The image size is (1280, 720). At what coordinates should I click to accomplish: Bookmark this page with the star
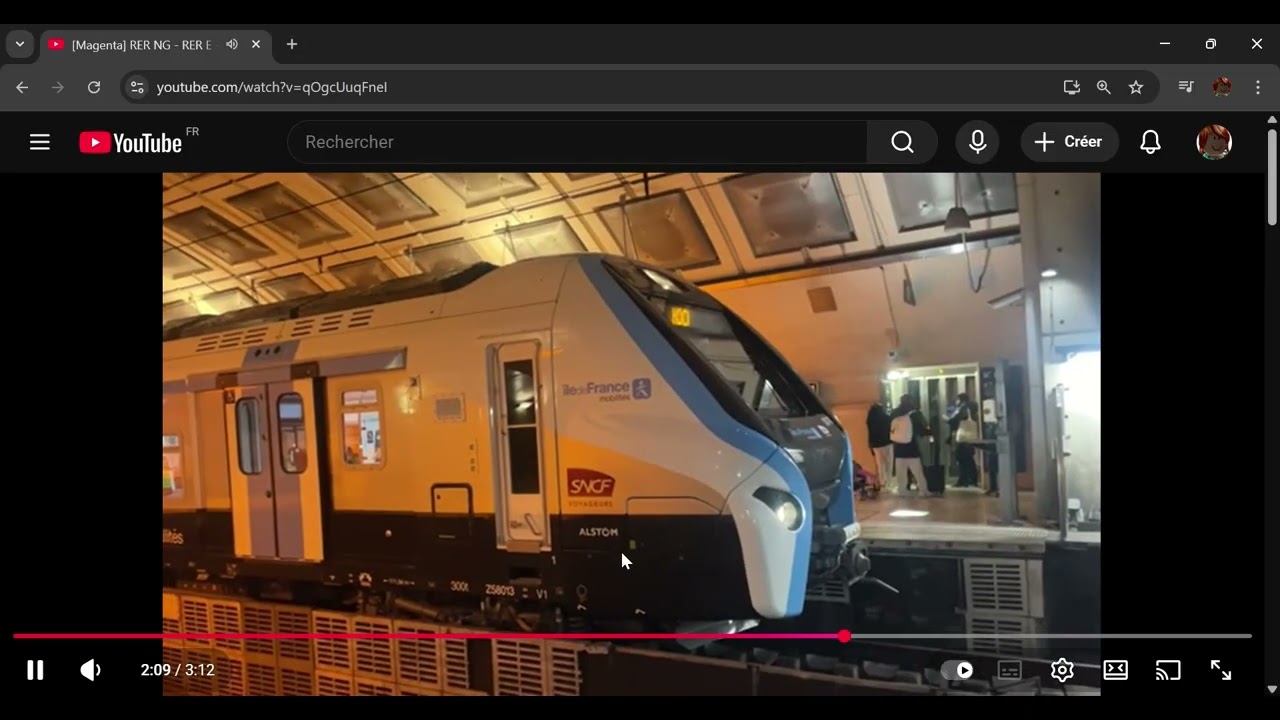(1136, 87)
